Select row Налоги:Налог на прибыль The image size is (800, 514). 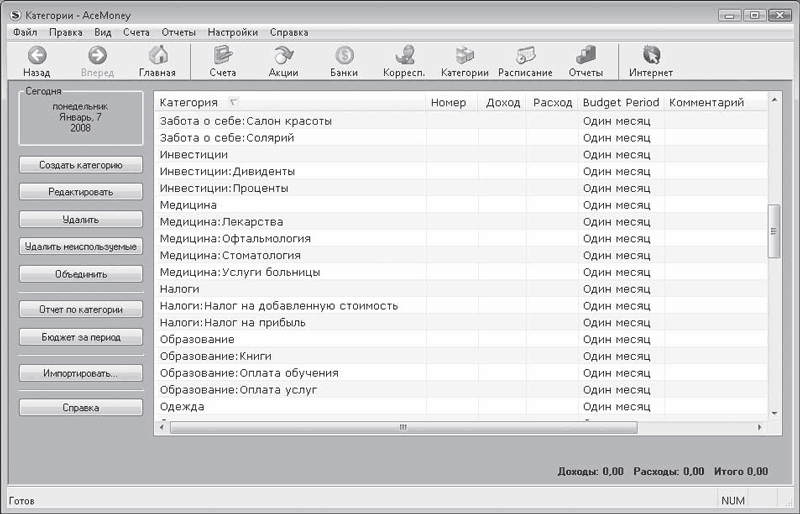(461, 323)
